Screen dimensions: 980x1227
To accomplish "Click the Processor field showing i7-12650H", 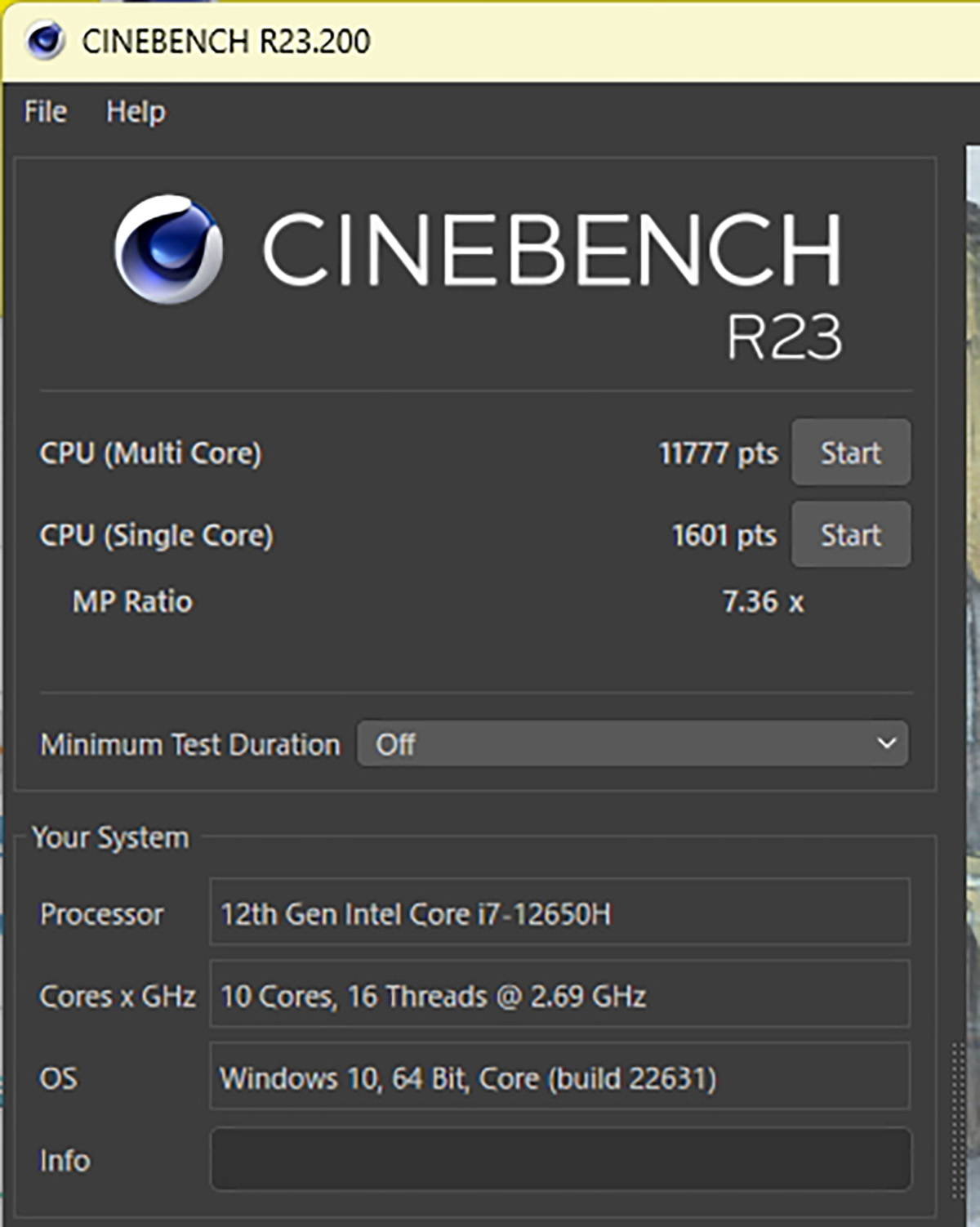I will (x=559, y=912).
